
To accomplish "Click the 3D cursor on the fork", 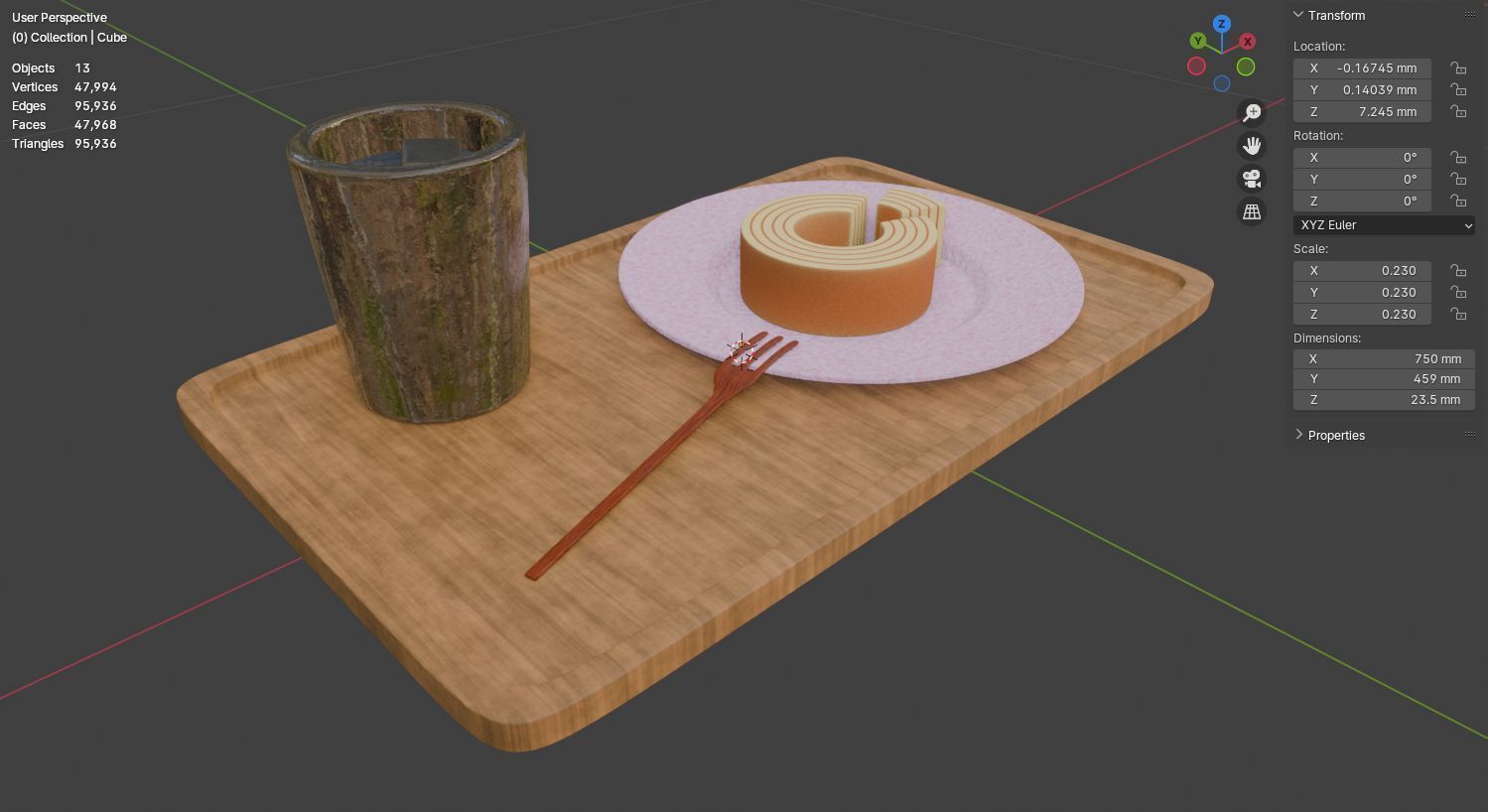I will tap(742, 348).
